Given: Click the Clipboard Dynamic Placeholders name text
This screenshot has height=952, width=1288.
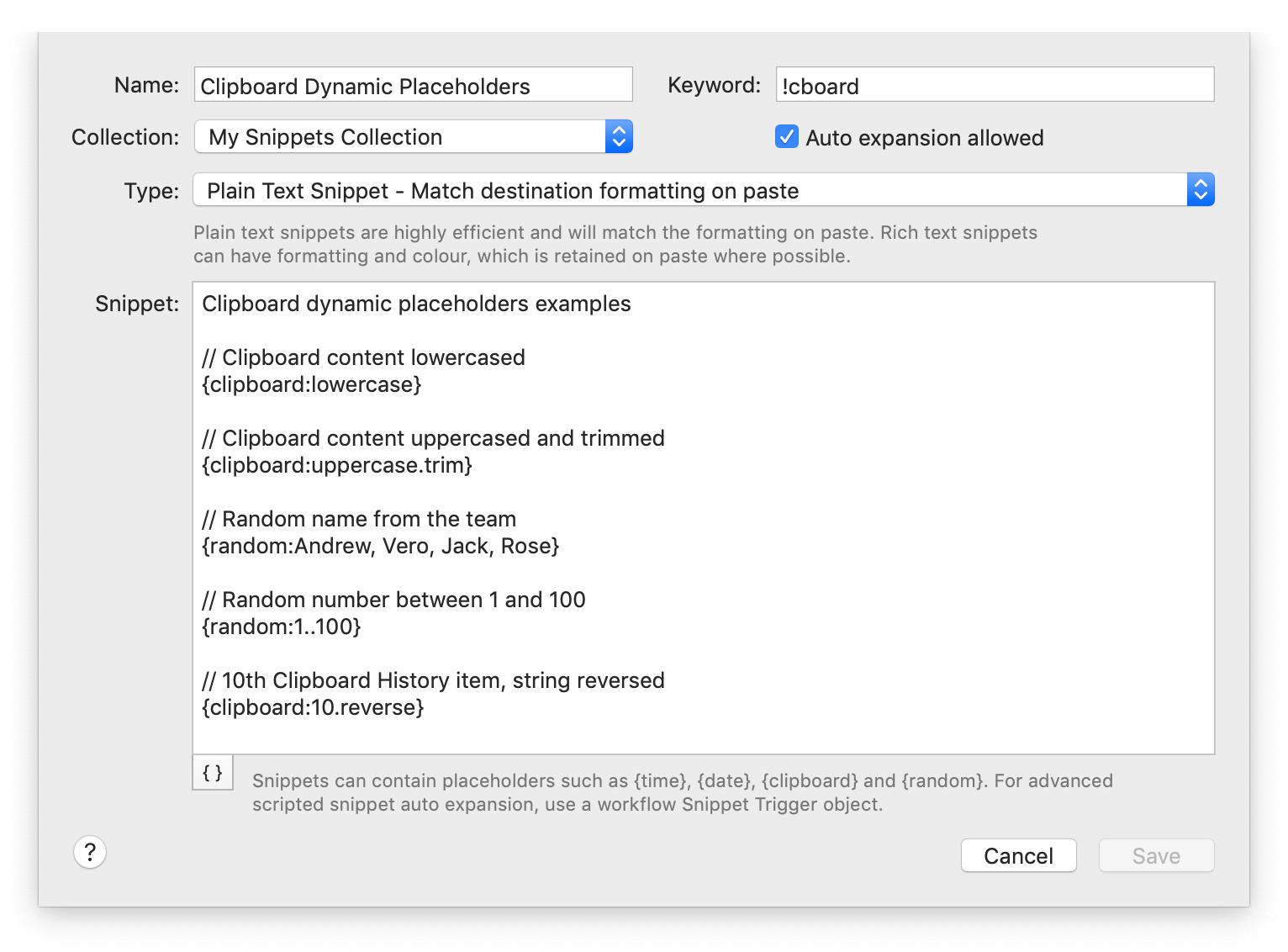Looking at the screenshot, I should [x=364, y=85].
